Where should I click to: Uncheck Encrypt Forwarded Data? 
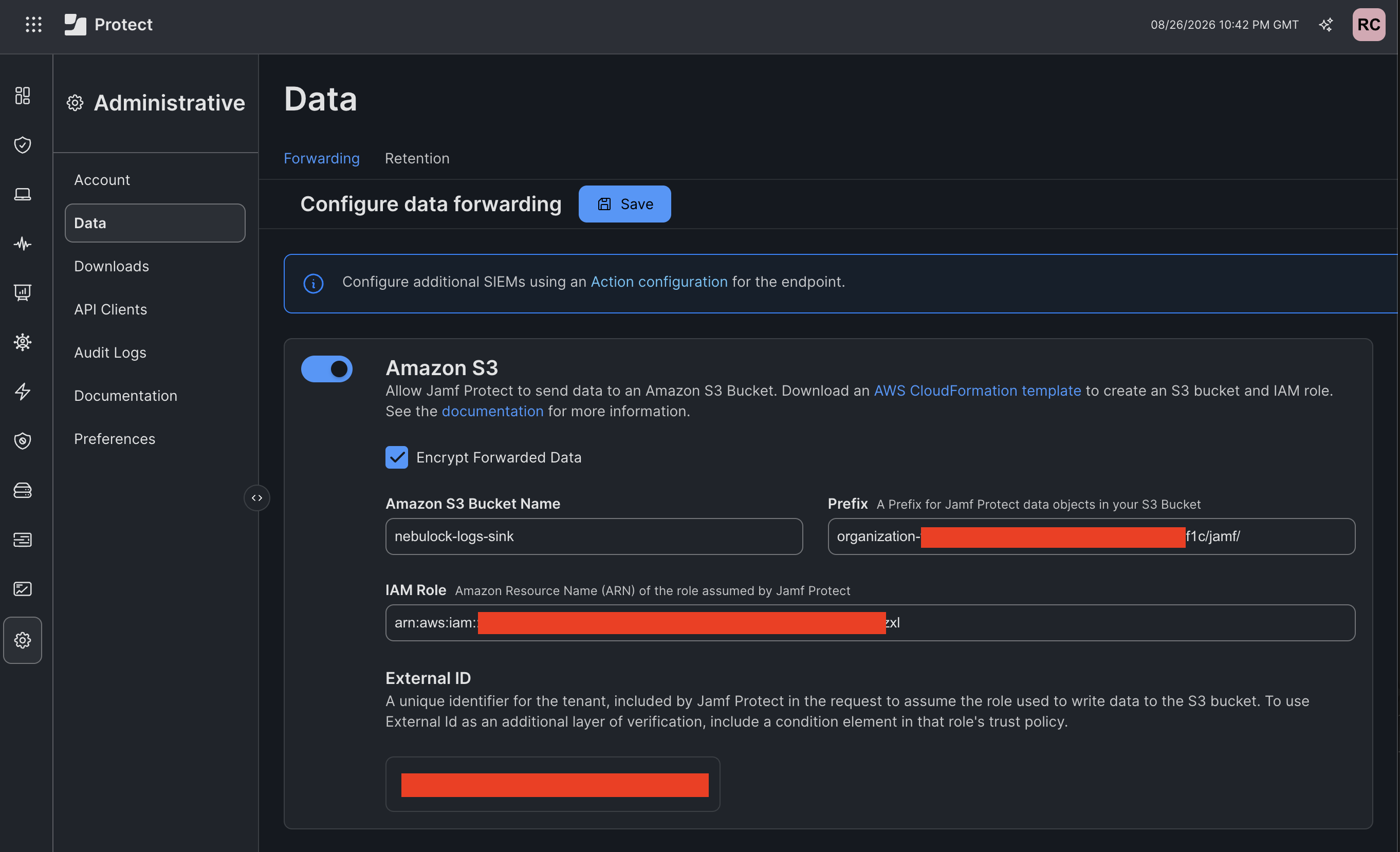tap(397, 457)
